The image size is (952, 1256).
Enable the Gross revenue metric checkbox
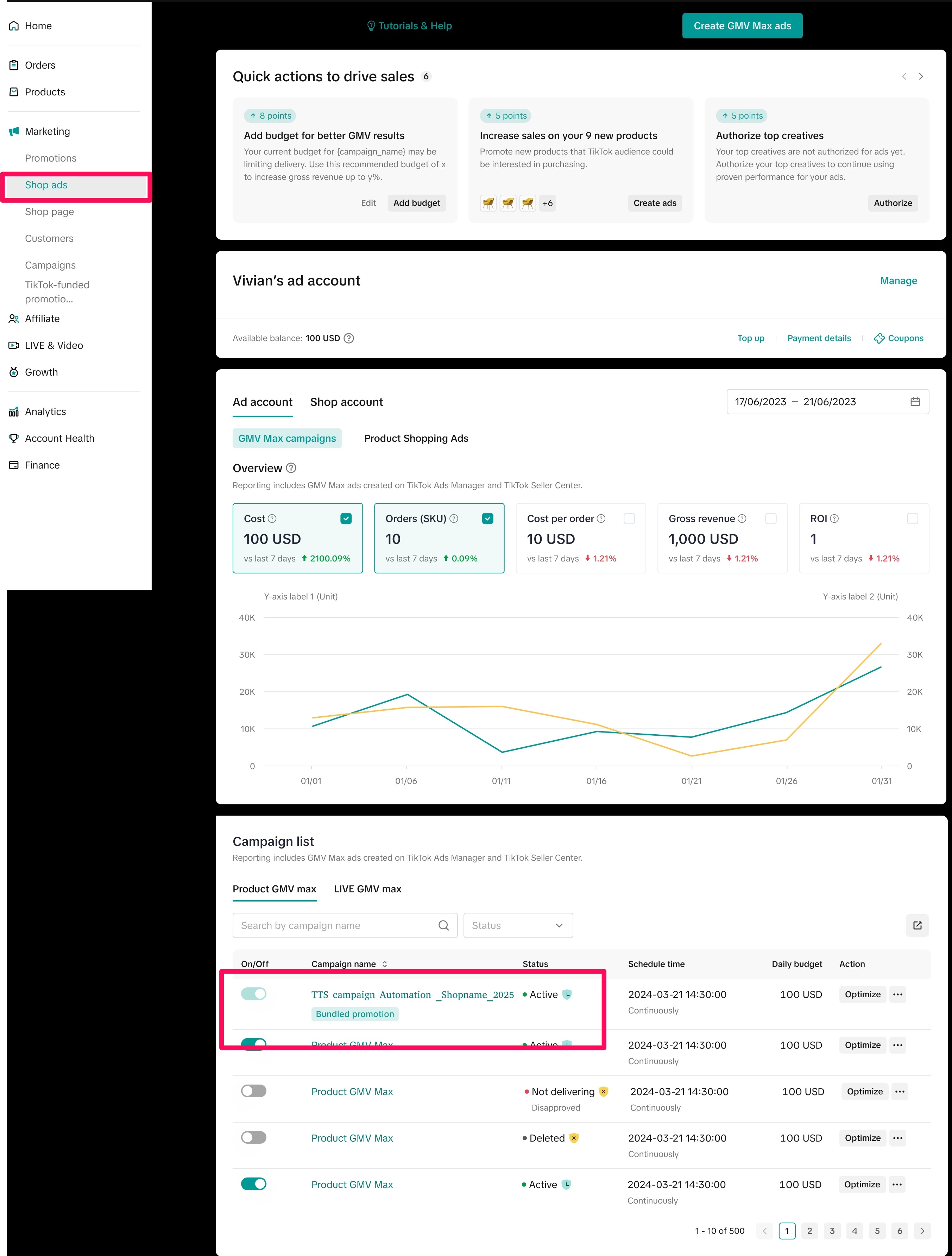click(x=770, y=518)
